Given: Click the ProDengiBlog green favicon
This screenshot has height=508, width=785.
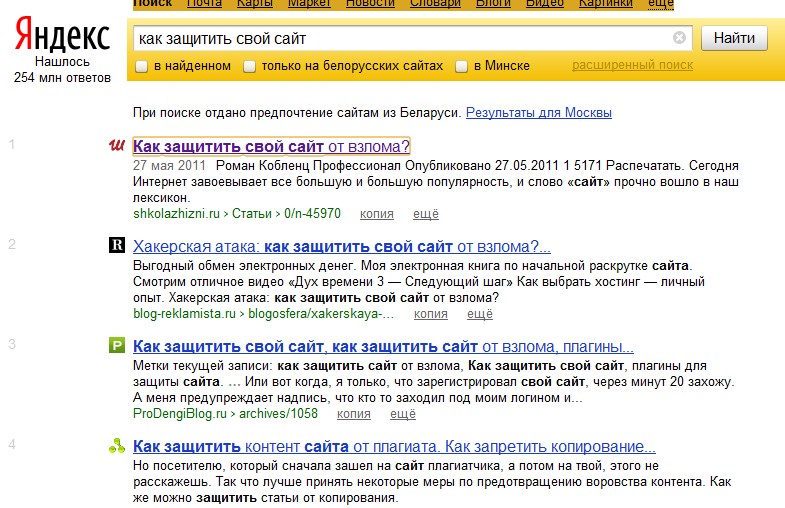Looking at the screenshot, I should [x=116, y=346].
